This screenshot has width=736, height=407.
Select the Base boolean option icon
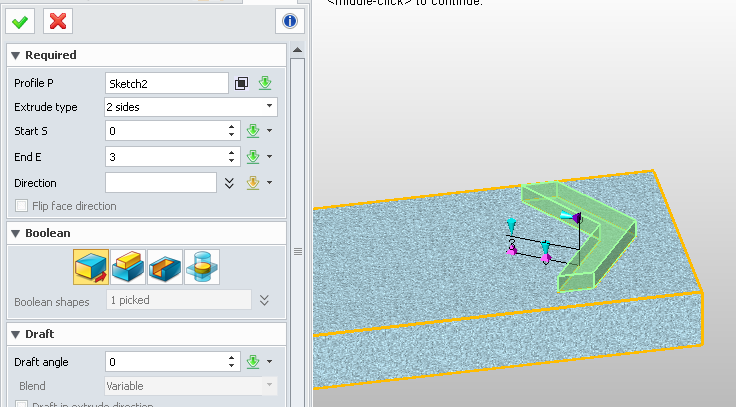(91, 267)
